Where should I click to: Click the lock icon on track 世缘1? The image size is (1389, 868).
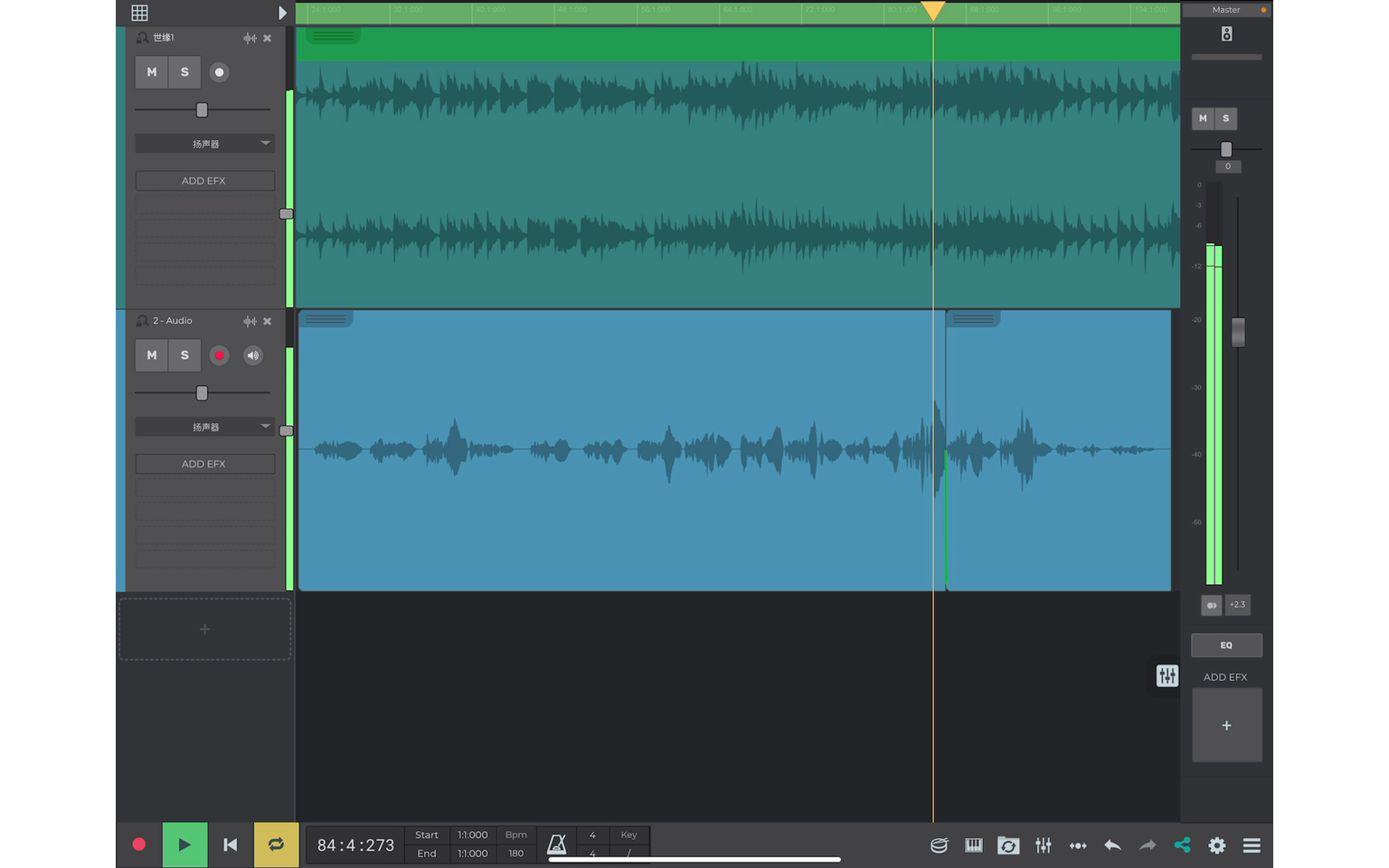click(142, 38)
